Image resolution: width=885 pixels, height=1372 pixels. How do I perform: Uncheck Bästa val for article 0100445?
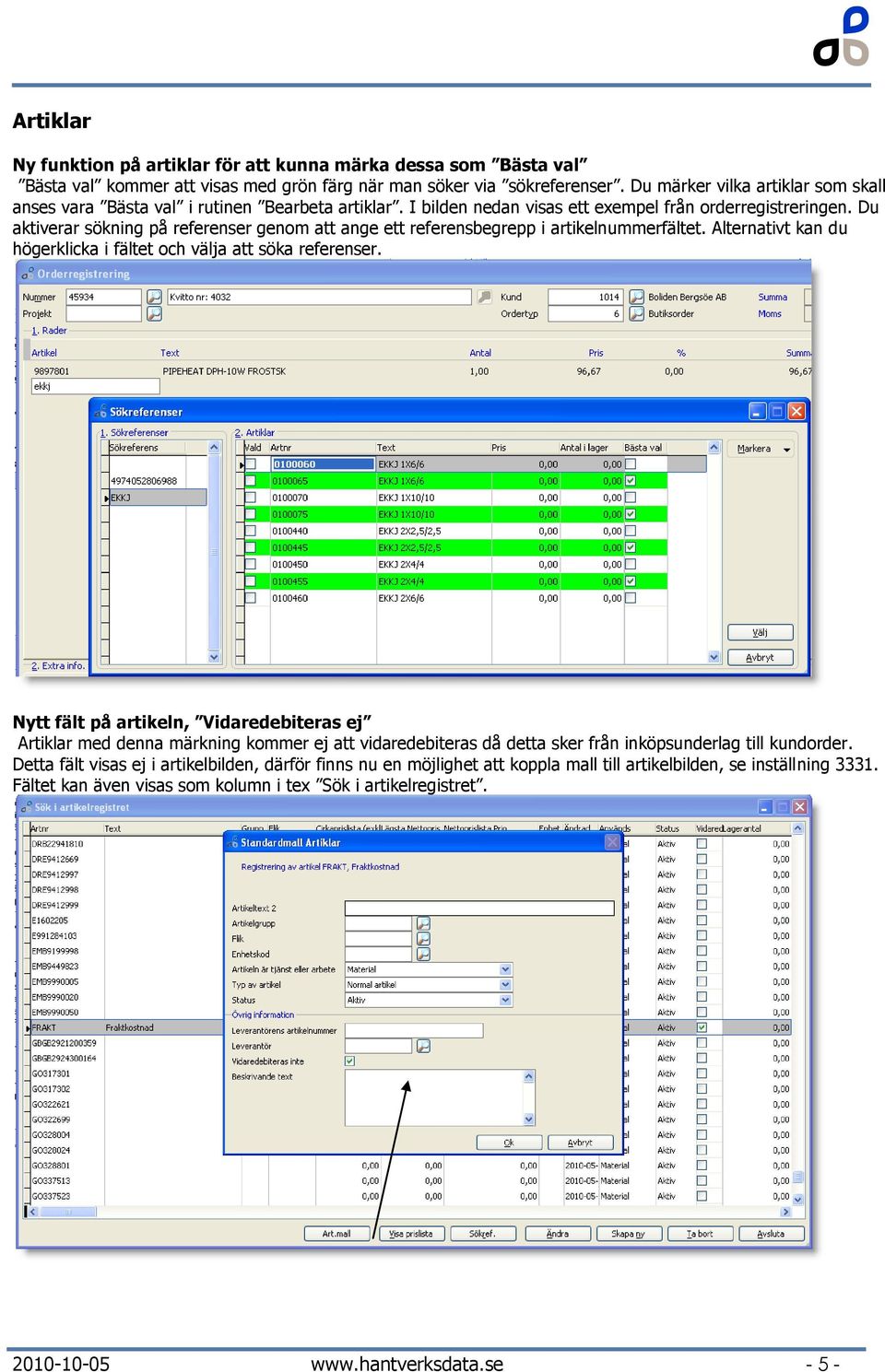pyautogui.click(x=631, y=547)
